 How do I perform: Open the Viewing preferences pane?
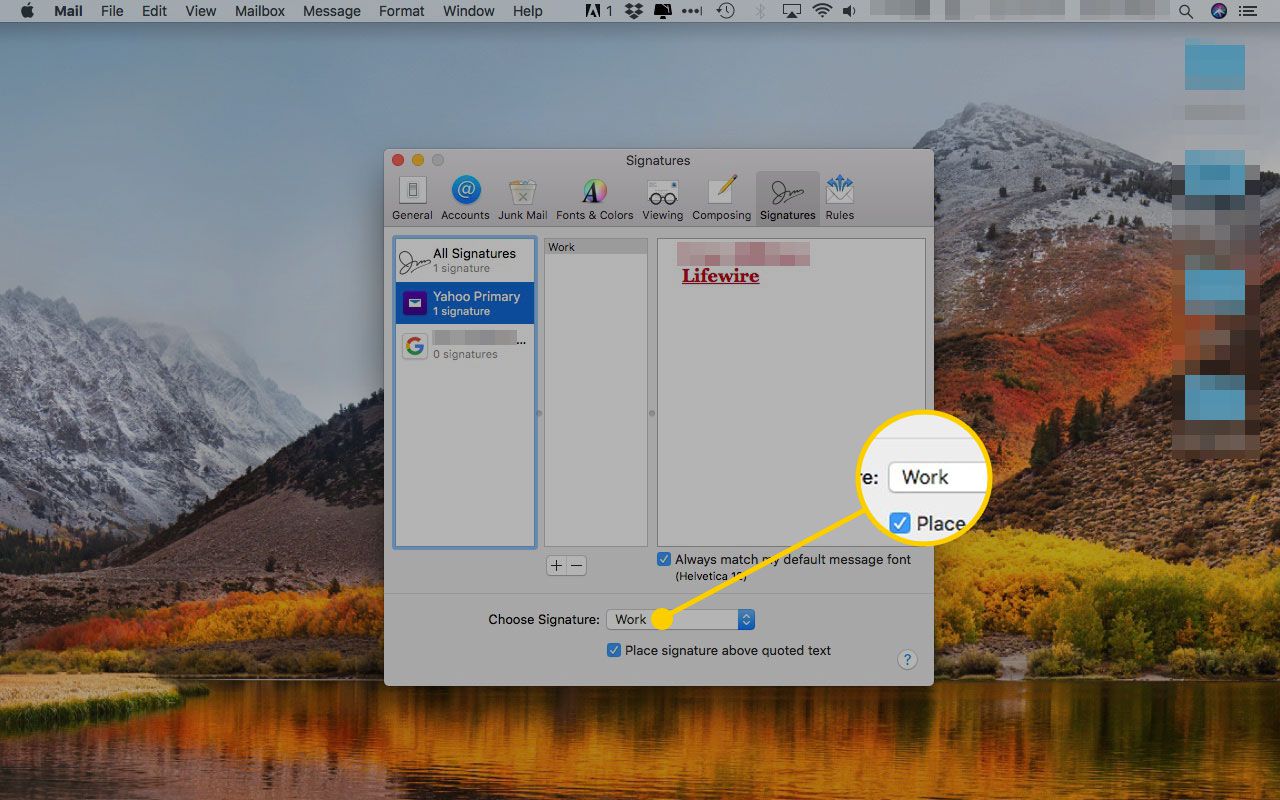coord(662,197)
